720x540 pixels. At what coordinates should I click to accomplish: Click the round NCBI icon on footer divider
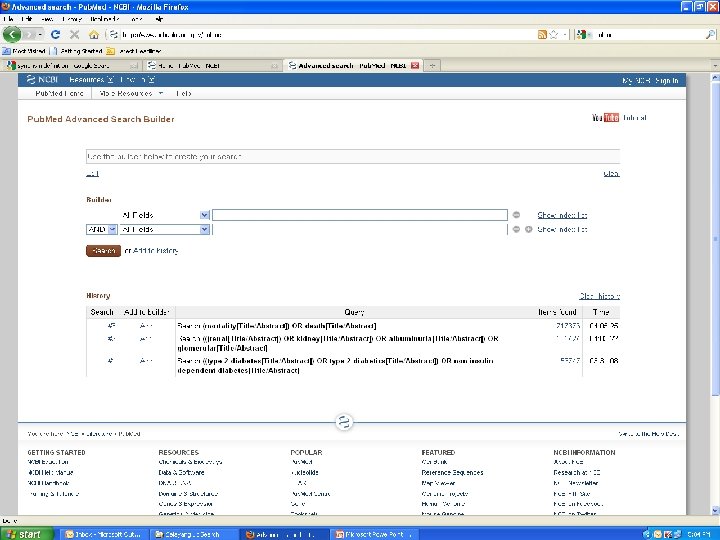coord(344,422)
